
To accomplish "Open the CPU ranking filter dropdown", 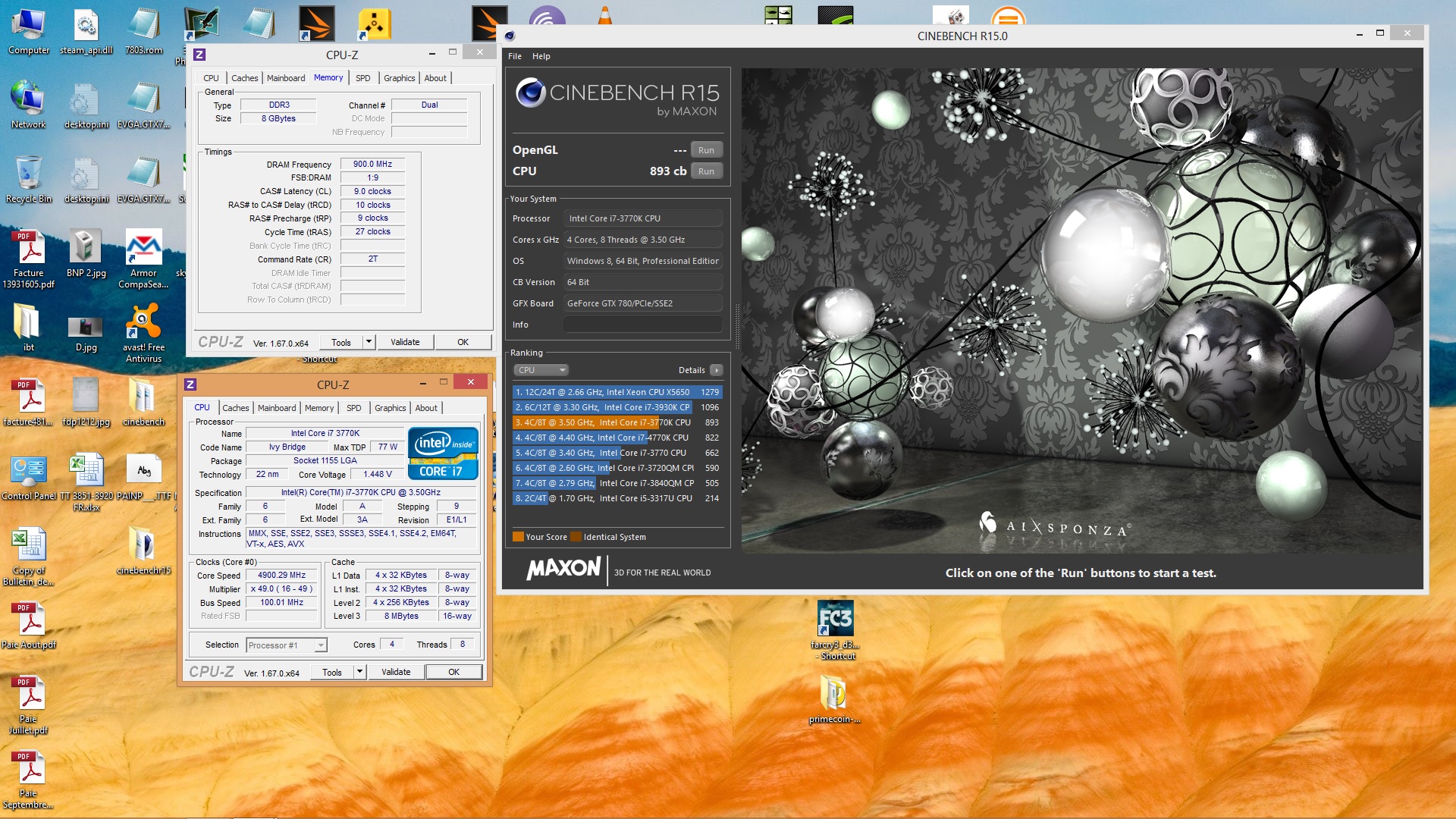I will tap(541, 370).
